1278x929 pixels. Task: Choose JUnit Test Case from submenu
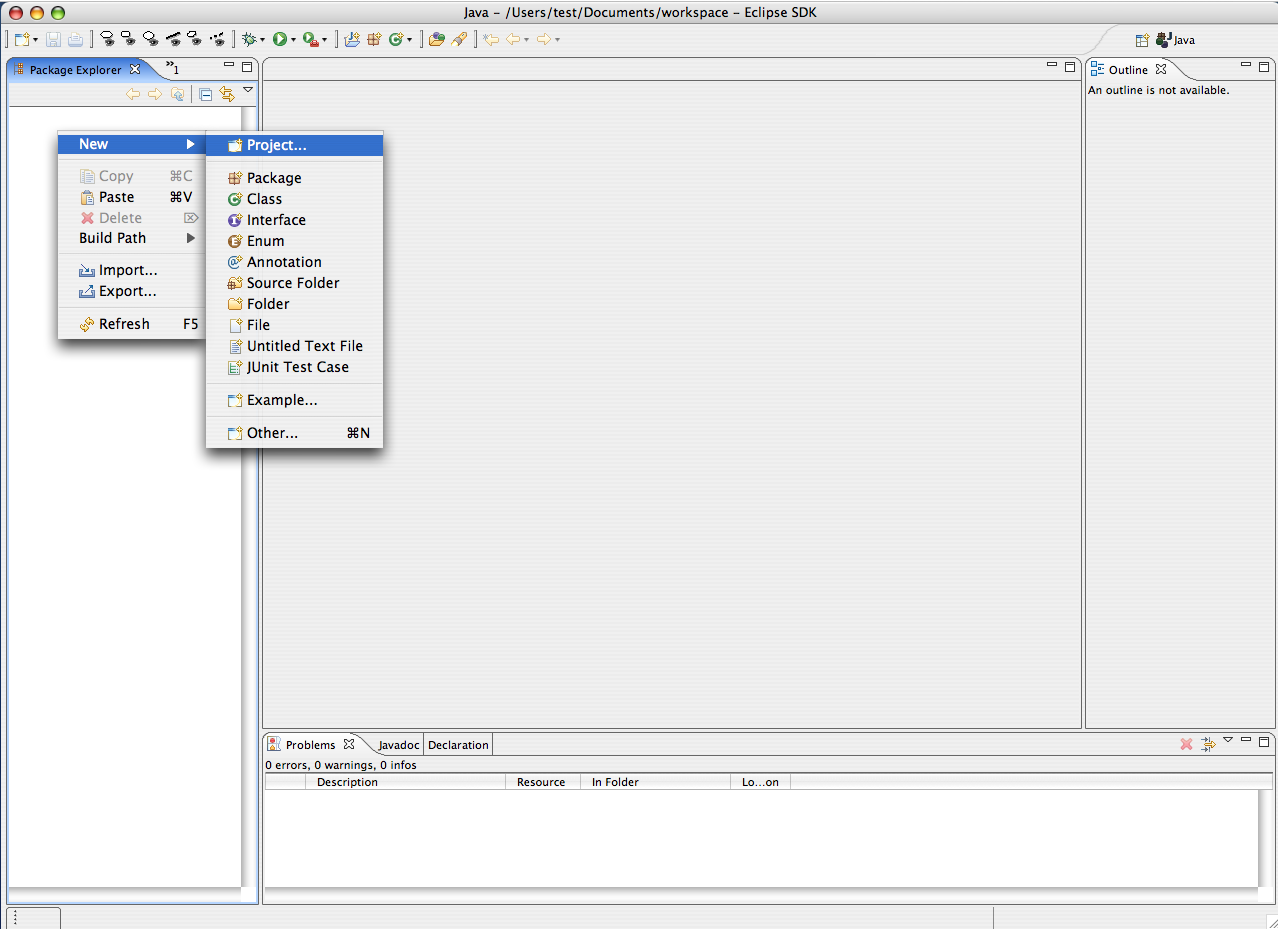coord(294,367)
